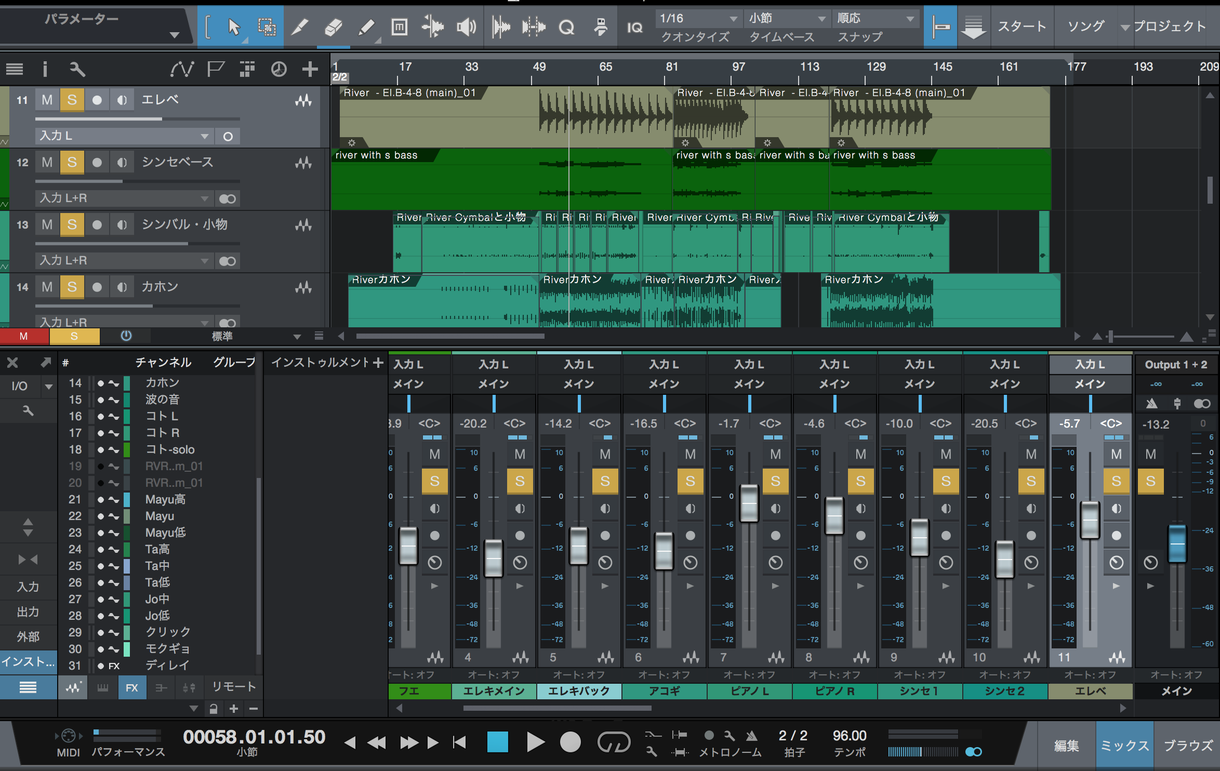The image size is (1220, 771).
Task: Select the Range tool
Action: point(267,27)
